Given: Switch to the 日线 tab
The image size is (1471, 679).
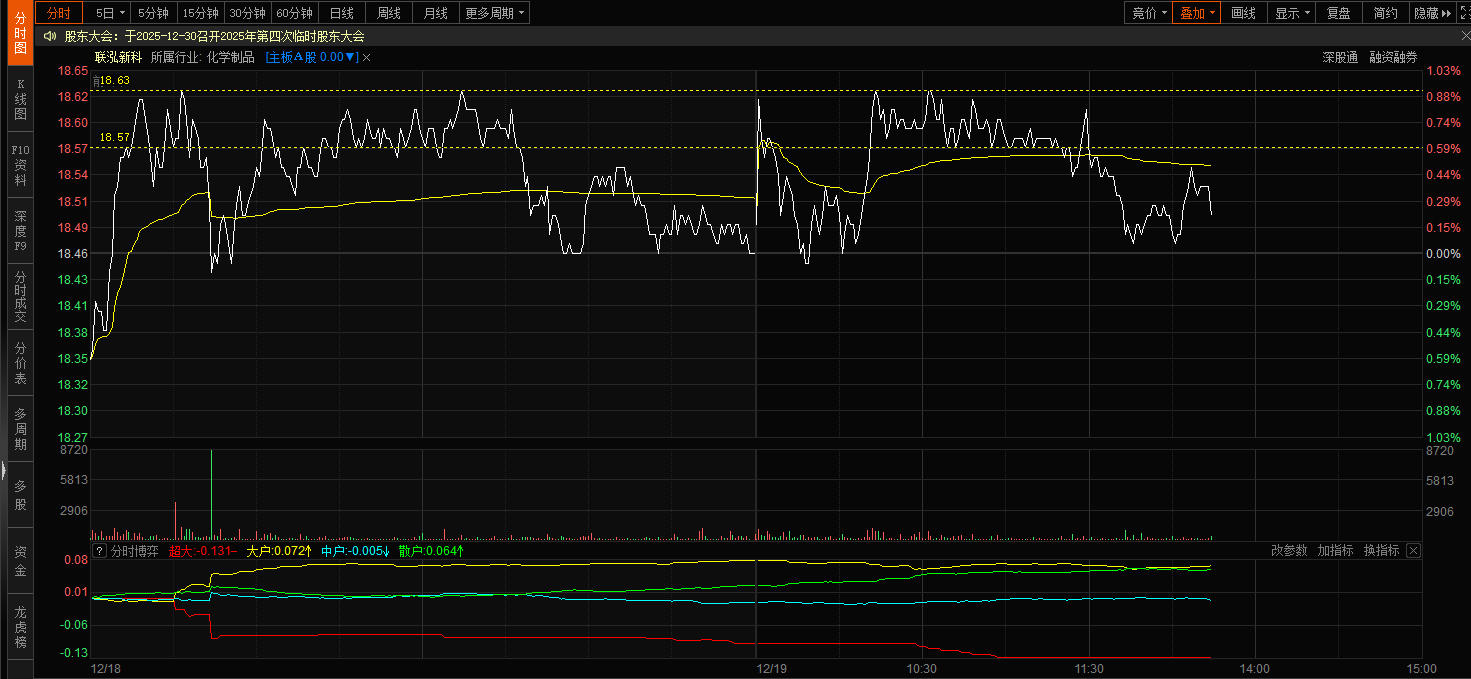Looking at the screenshot, I should pyautogui.click(x=342, y=13).
